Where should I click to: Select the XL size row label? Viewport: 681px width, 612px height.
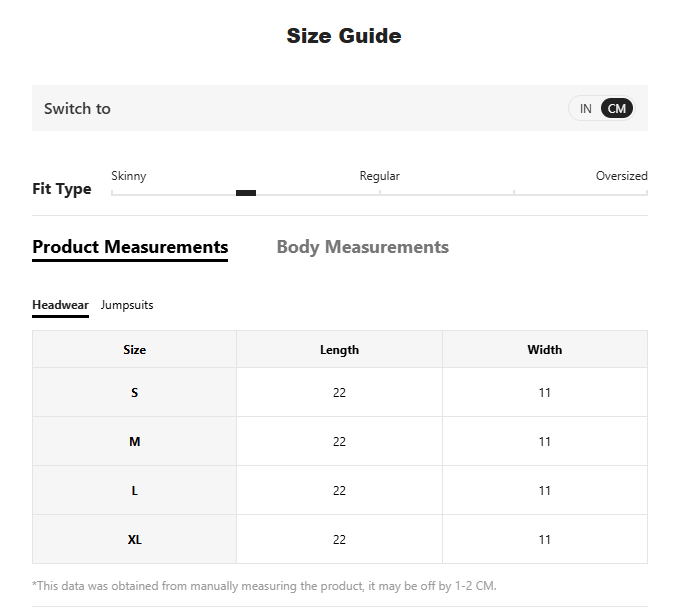tap(134, 540)
